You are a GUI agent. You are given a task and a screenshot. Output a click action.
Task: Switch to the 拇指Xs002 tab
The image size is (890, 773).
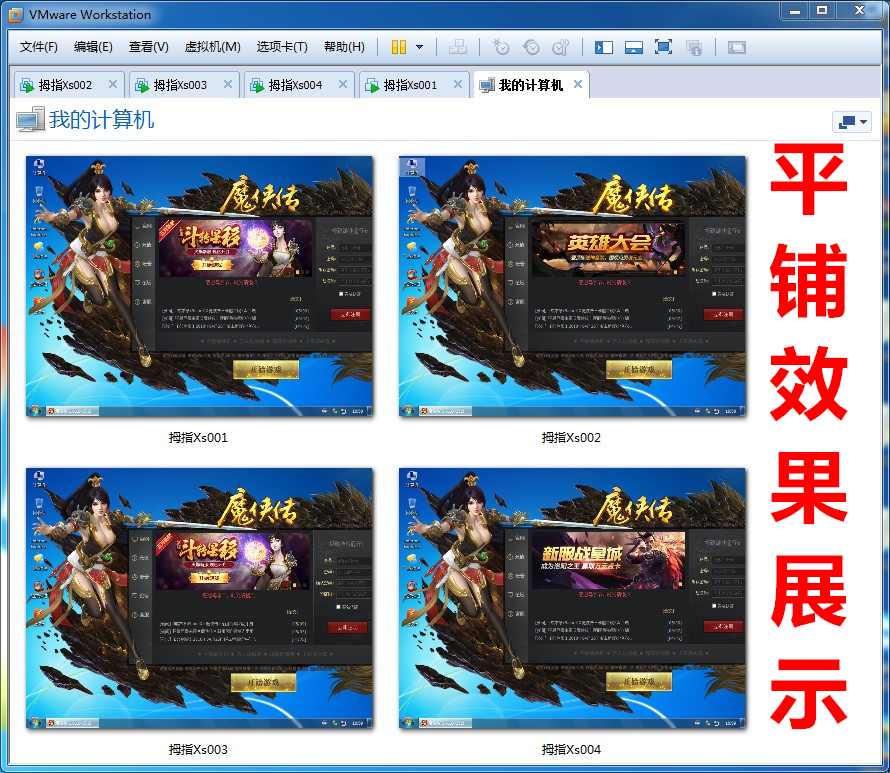(64, 85)
